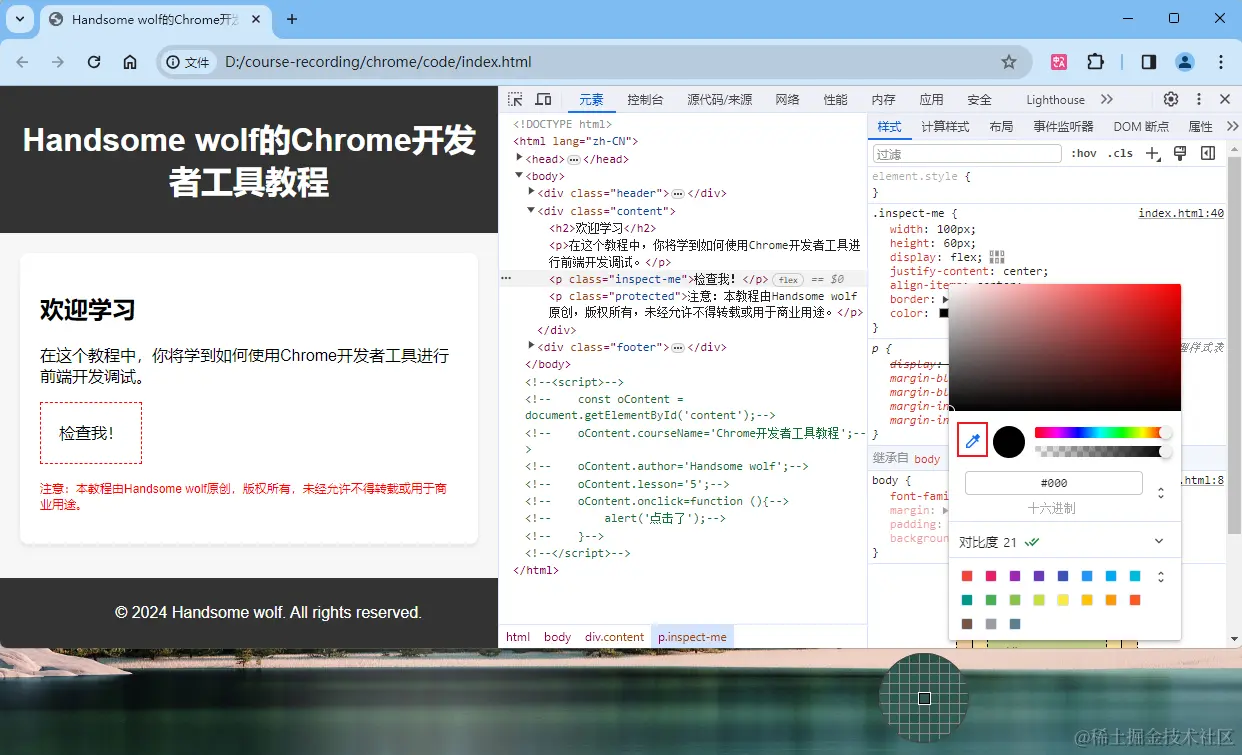Viewport: 1242px width, 755px height.
Task: Click the ellipsis after the head element
Action: tap(574, 160)
